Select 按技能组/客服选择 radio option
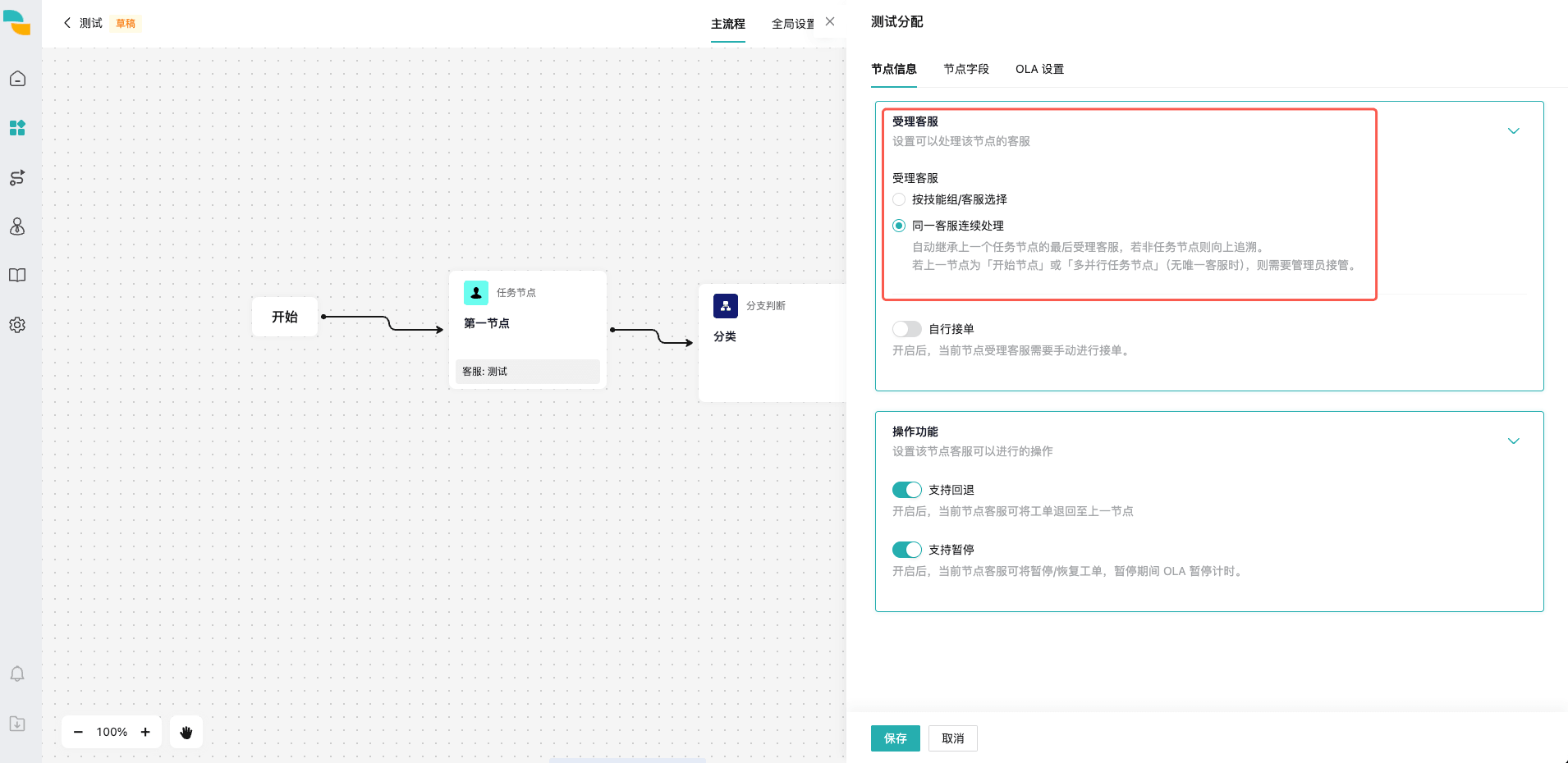1568x763 pixels. (899, 199)
